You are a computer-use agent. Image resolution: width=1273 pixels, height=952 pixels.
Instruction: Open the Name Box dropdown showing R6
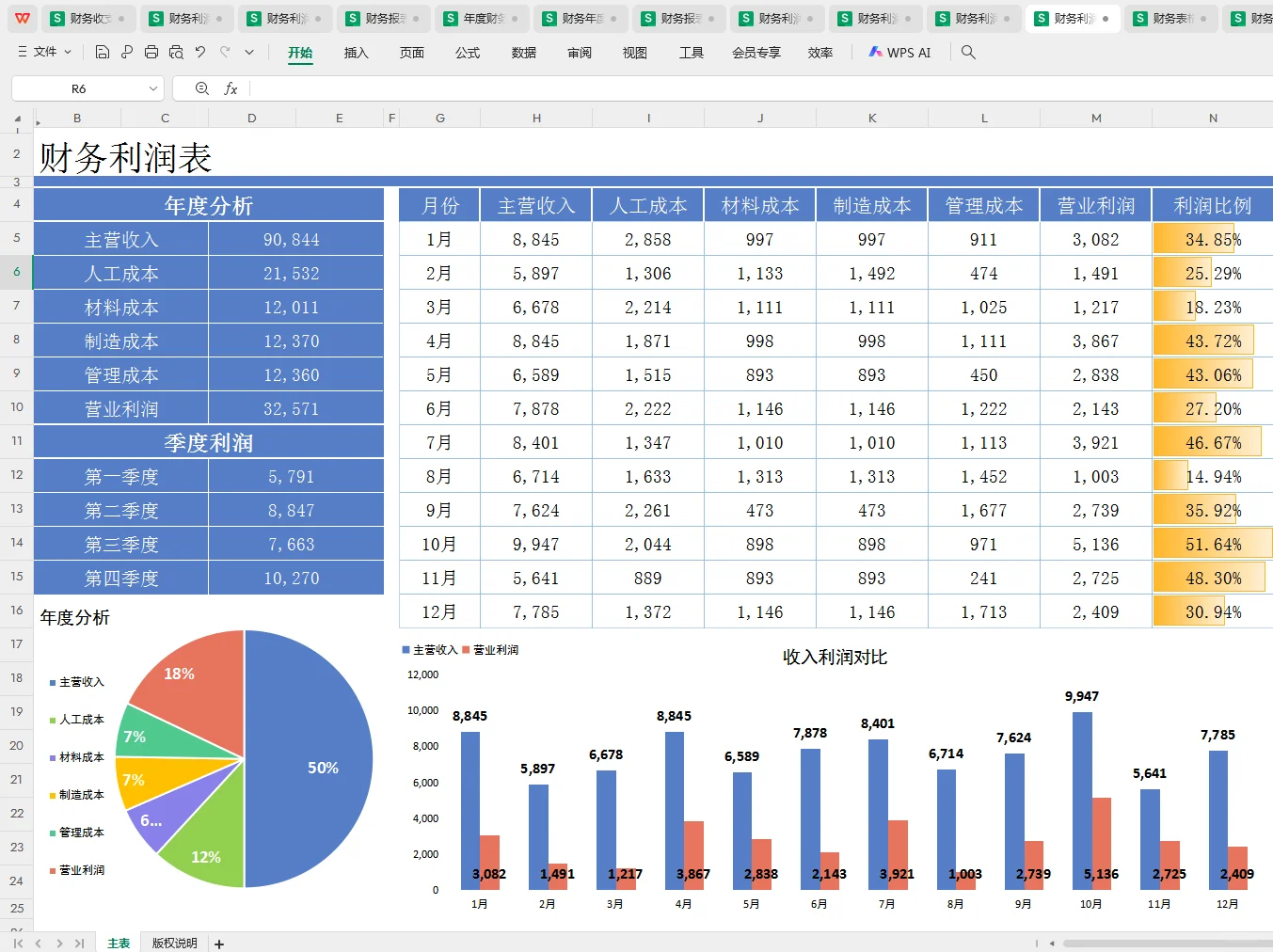pyautogui.click(x=153, y=87)
